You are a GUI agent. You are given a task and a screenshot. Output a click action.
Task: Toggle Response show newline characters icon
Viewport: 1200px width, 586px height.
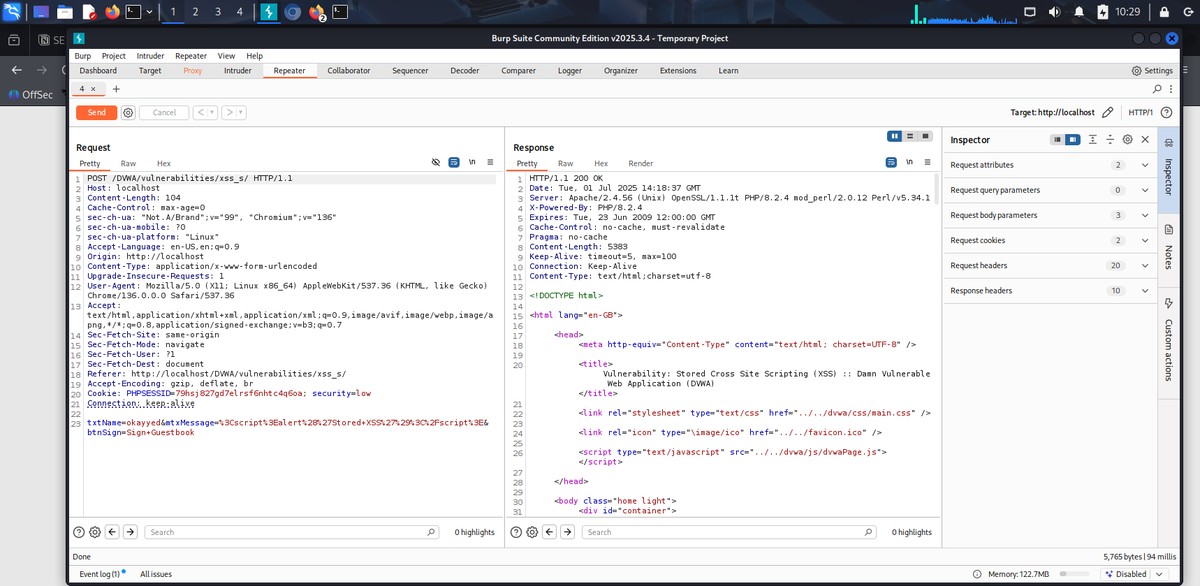(x=909, y=162)
